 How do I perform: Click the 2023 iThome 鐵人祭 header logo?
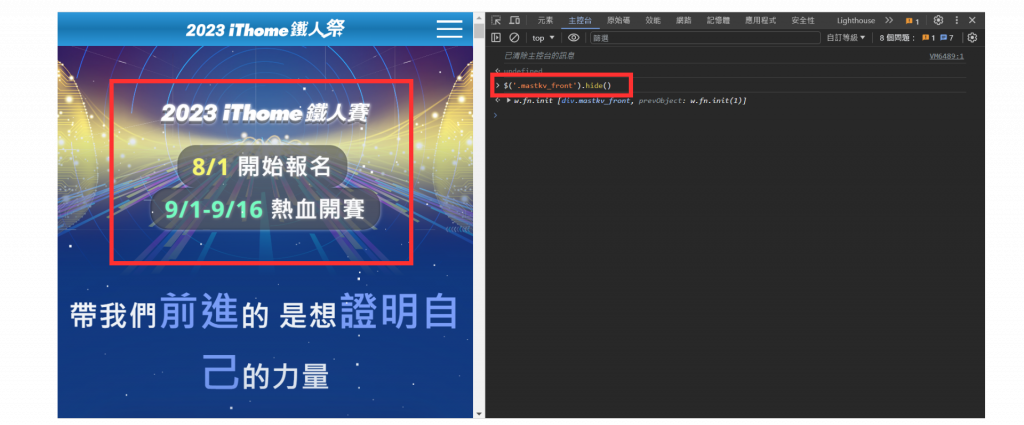tap(264, 29)
